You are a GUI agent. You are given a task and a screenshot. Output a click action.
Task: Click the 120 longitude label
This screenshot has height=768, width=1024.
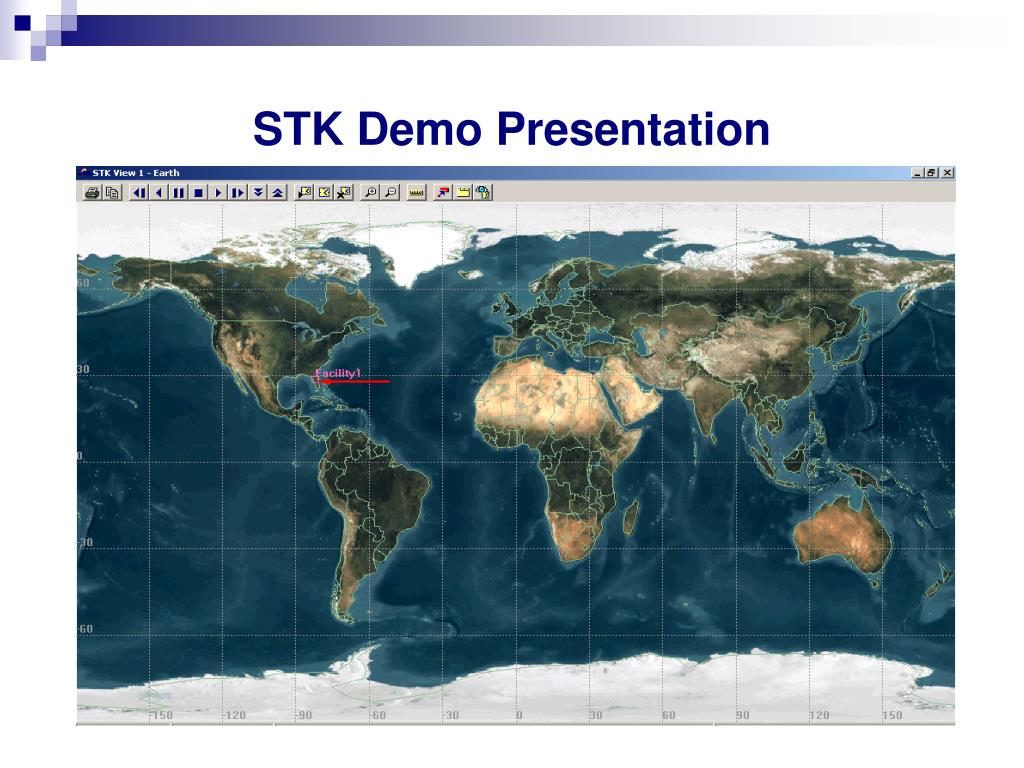coord(819,715)
